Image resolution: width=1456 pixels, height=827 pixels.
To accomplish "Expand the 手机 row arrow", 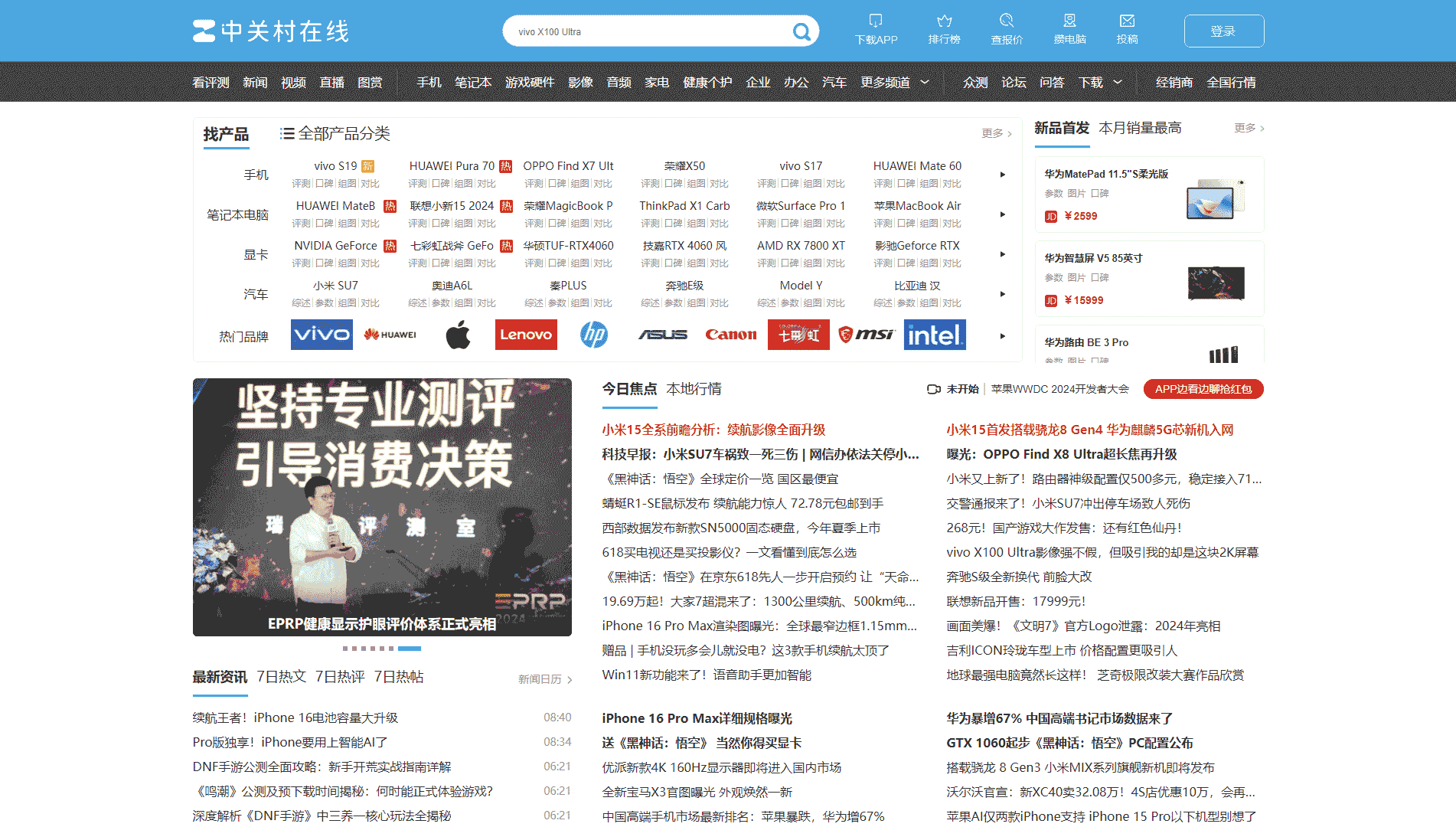I will pyautogui.click(x=1003, y=175).
